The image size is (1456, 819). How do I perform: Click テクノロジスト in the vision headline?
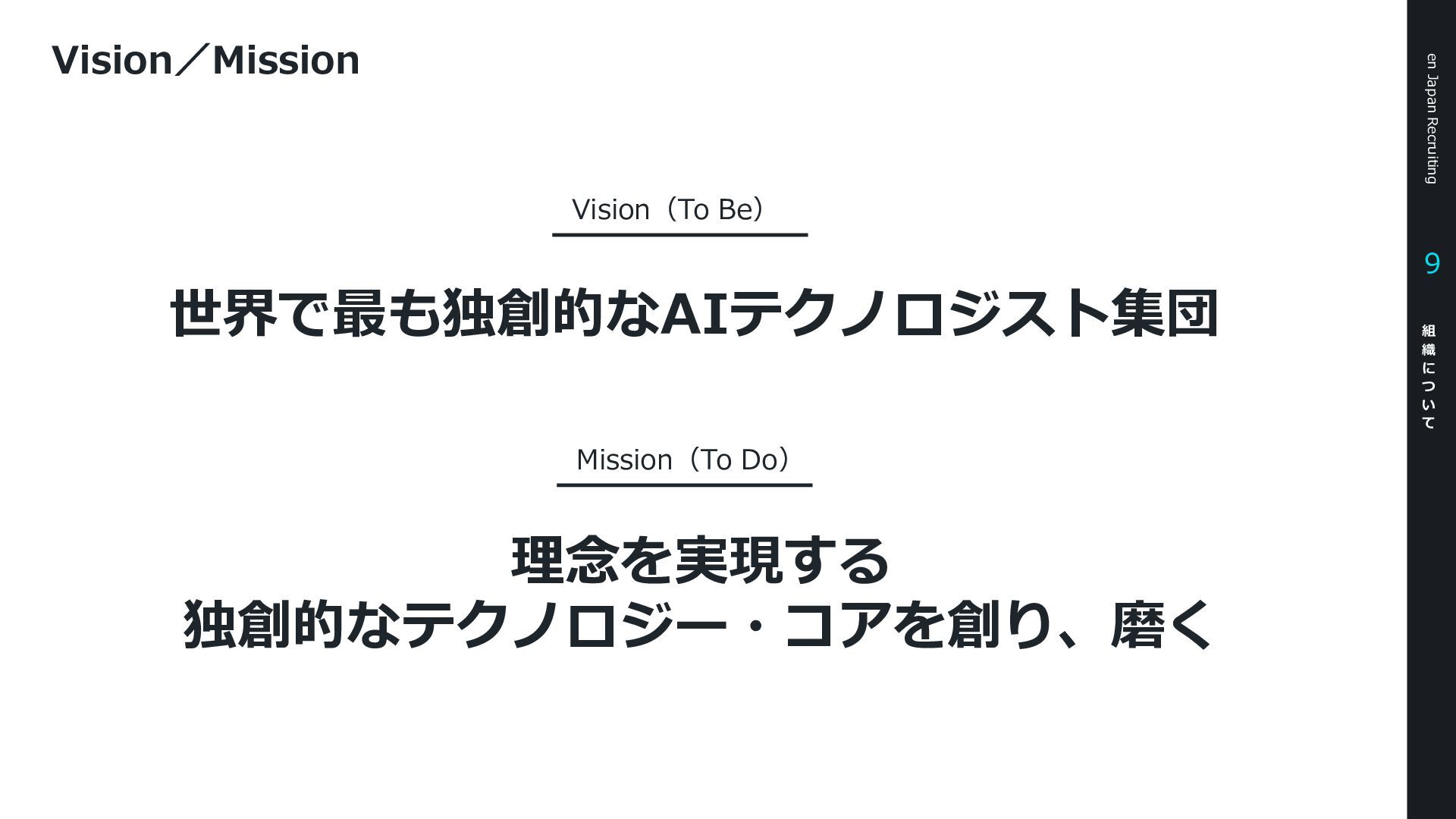click(x=919, y=313)
